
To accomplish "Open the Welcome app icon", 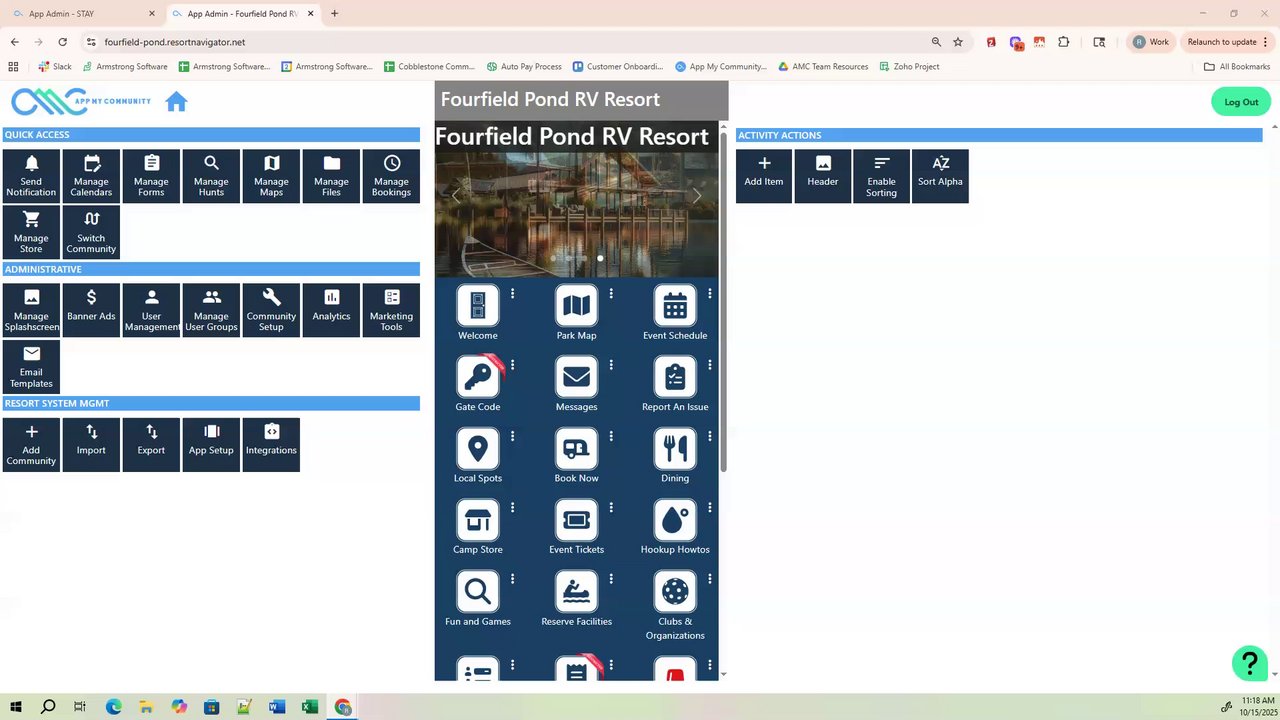I will point(478,306).
